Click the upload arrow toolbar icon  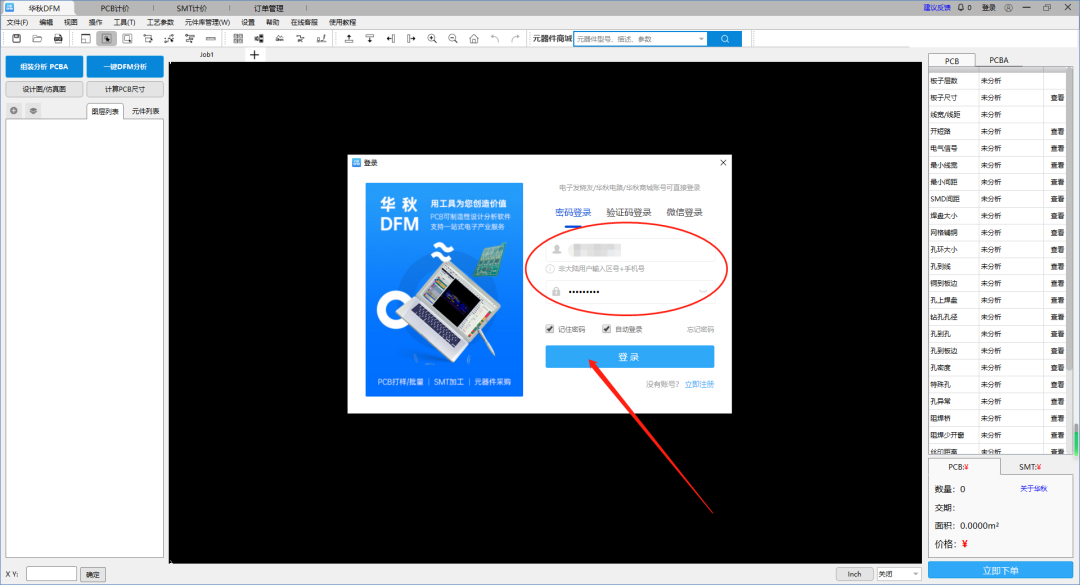point(349,39)
